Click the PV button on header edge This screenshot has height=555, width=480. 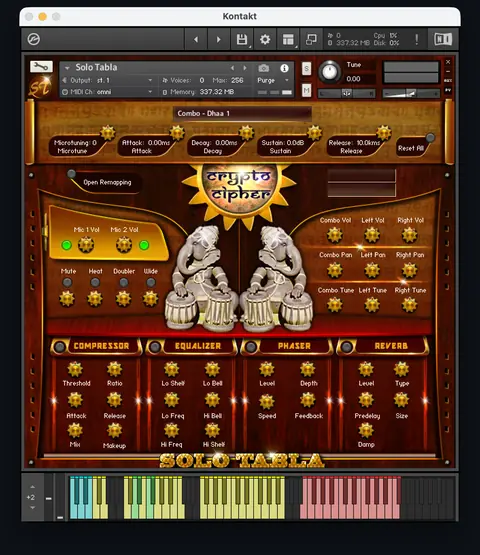click(448, 90)
